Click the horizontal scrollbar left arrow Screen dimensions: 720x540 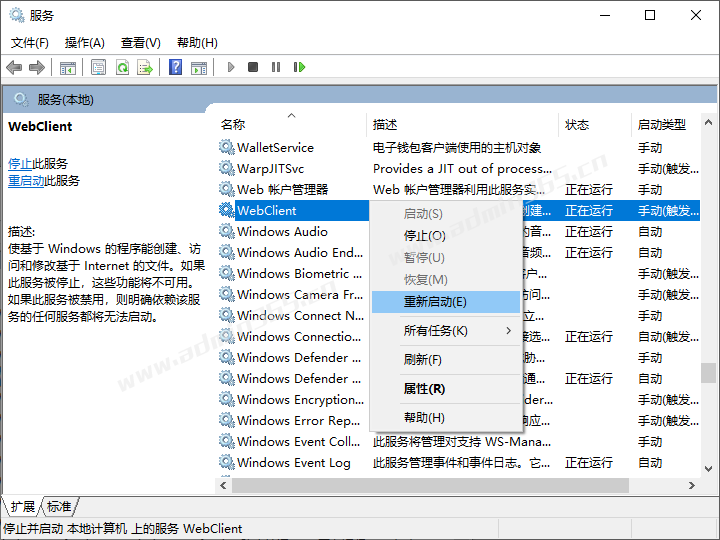[x=223, y=485]
